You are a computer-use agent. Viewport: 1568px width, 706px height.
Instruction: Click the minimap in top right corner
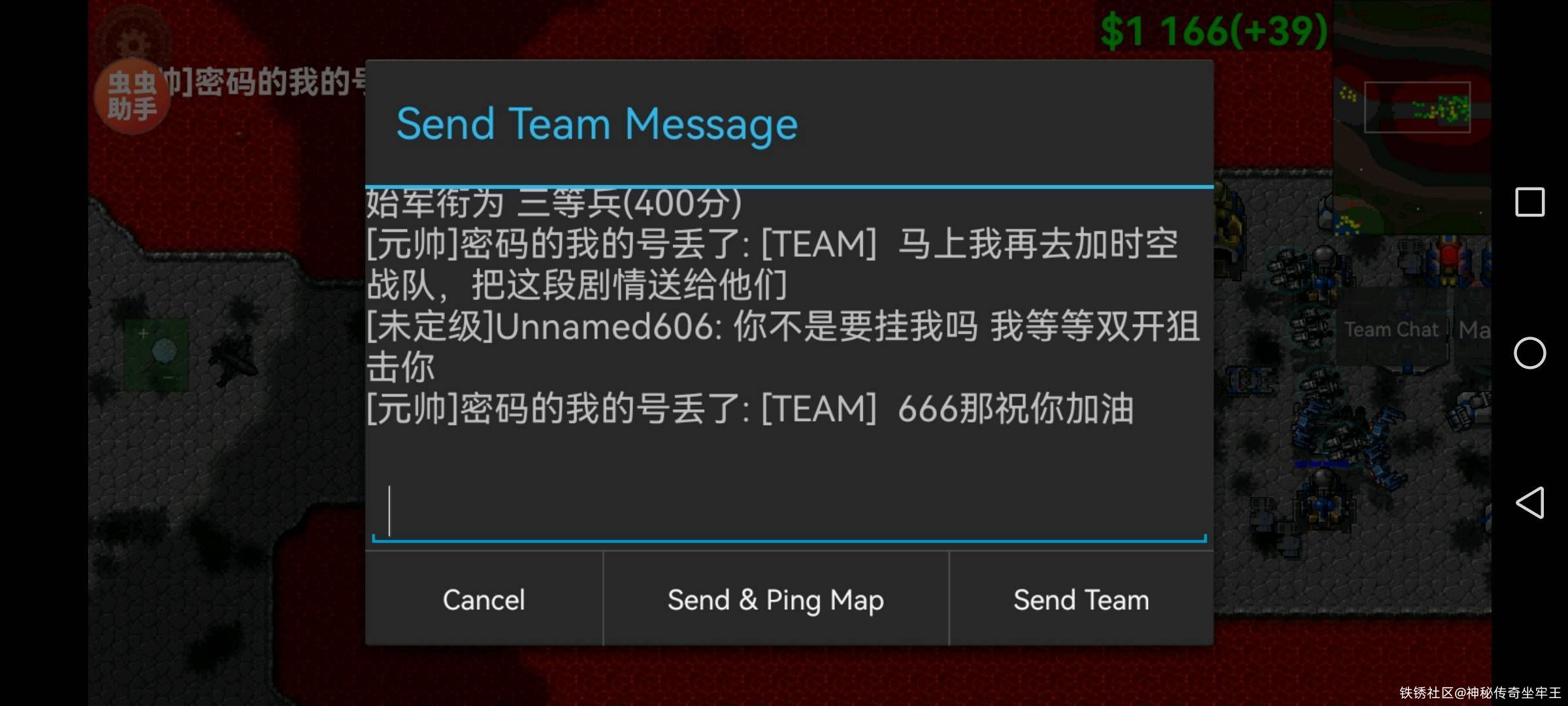coord(1412,117)
